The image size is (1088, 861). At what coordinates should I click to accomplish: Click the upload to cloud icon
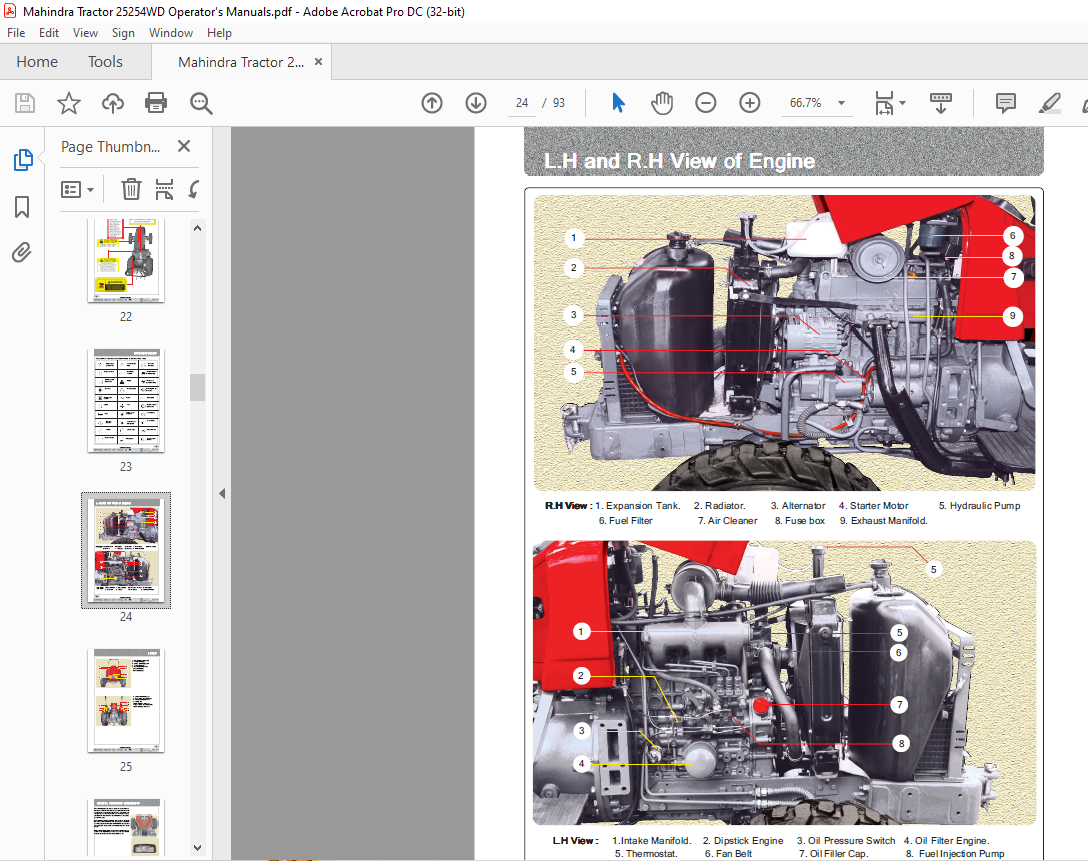tap(112, 103)
